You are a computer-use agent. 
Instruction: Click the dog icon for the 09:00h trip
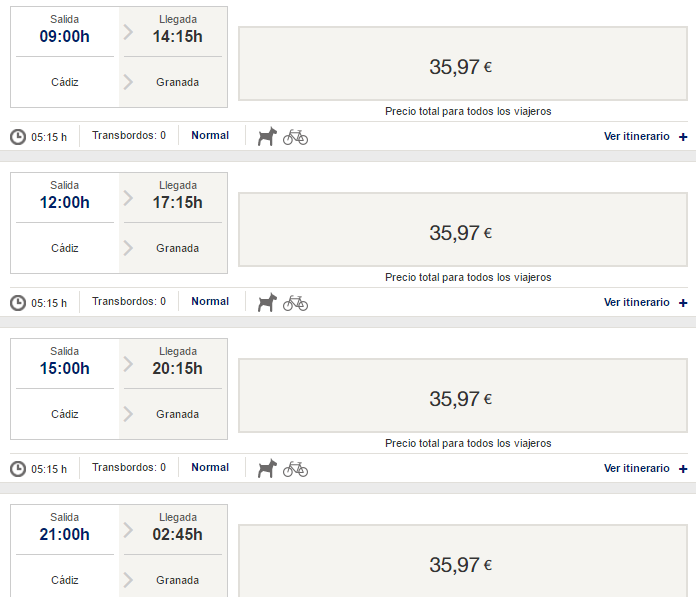pos(266,136)
